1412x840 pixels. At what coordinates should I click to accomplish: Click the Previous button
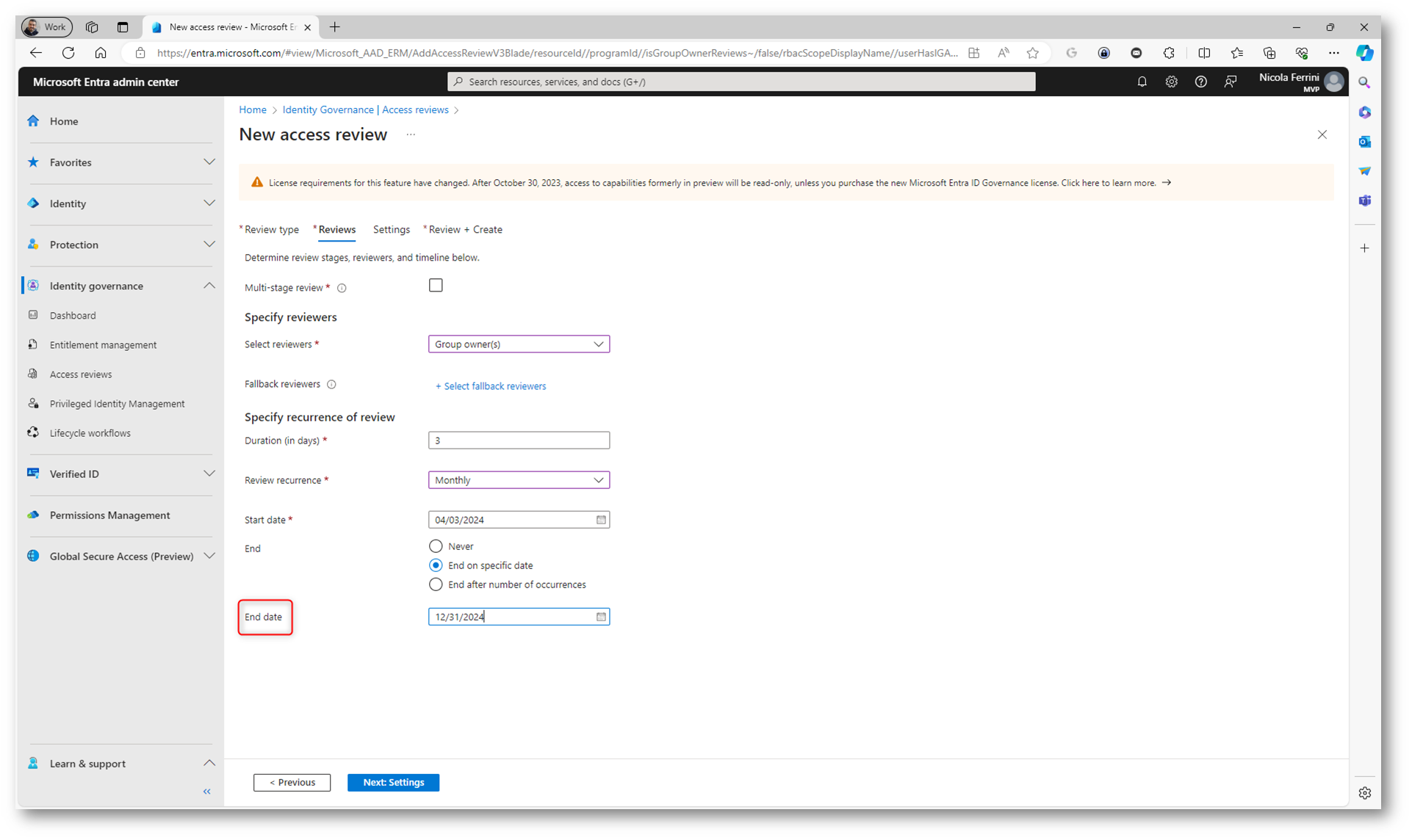[x=292, y=782]
